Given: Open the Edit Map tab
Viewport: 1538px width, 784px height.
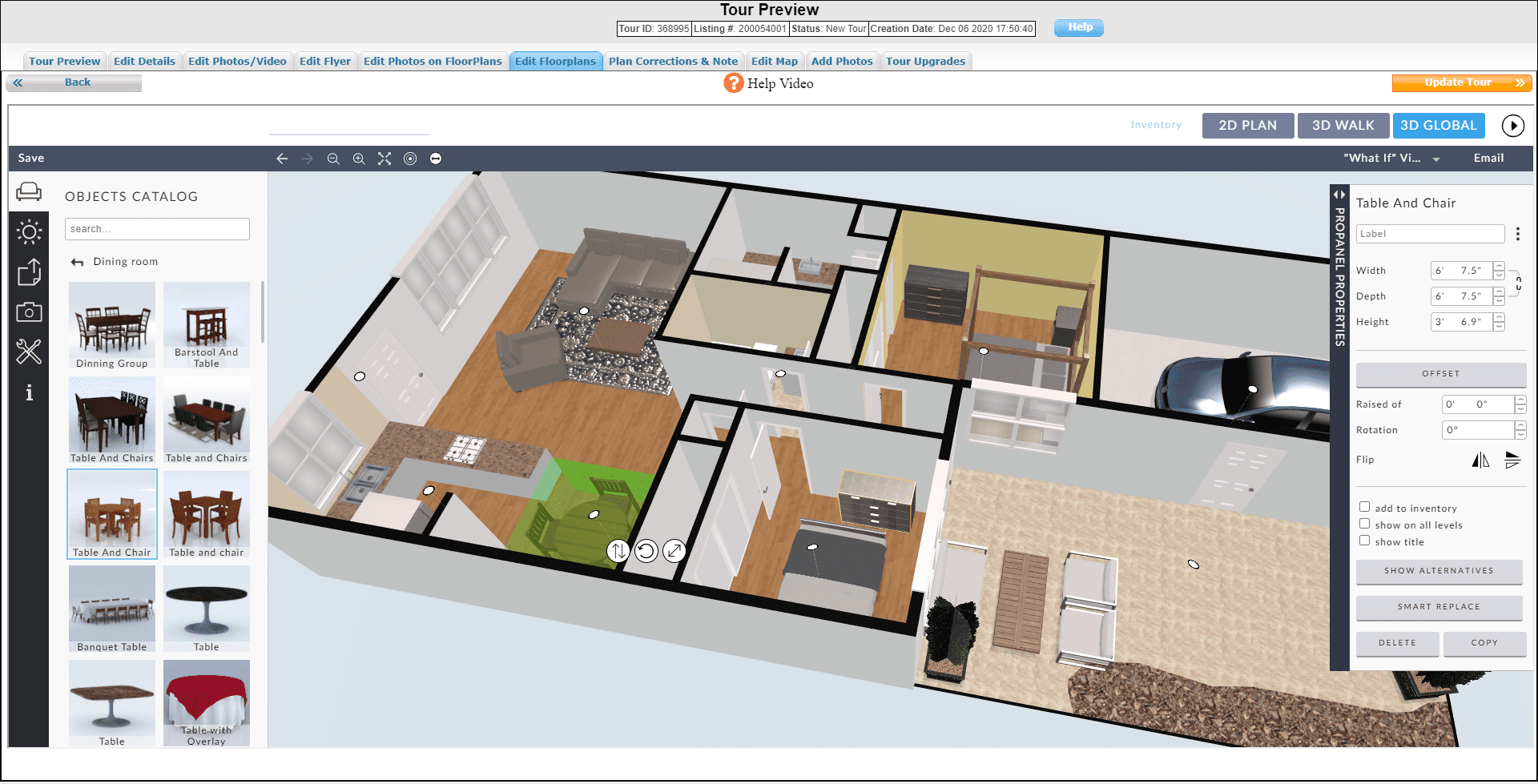Looking at the screenshot, I should click(x=775, y=62).
